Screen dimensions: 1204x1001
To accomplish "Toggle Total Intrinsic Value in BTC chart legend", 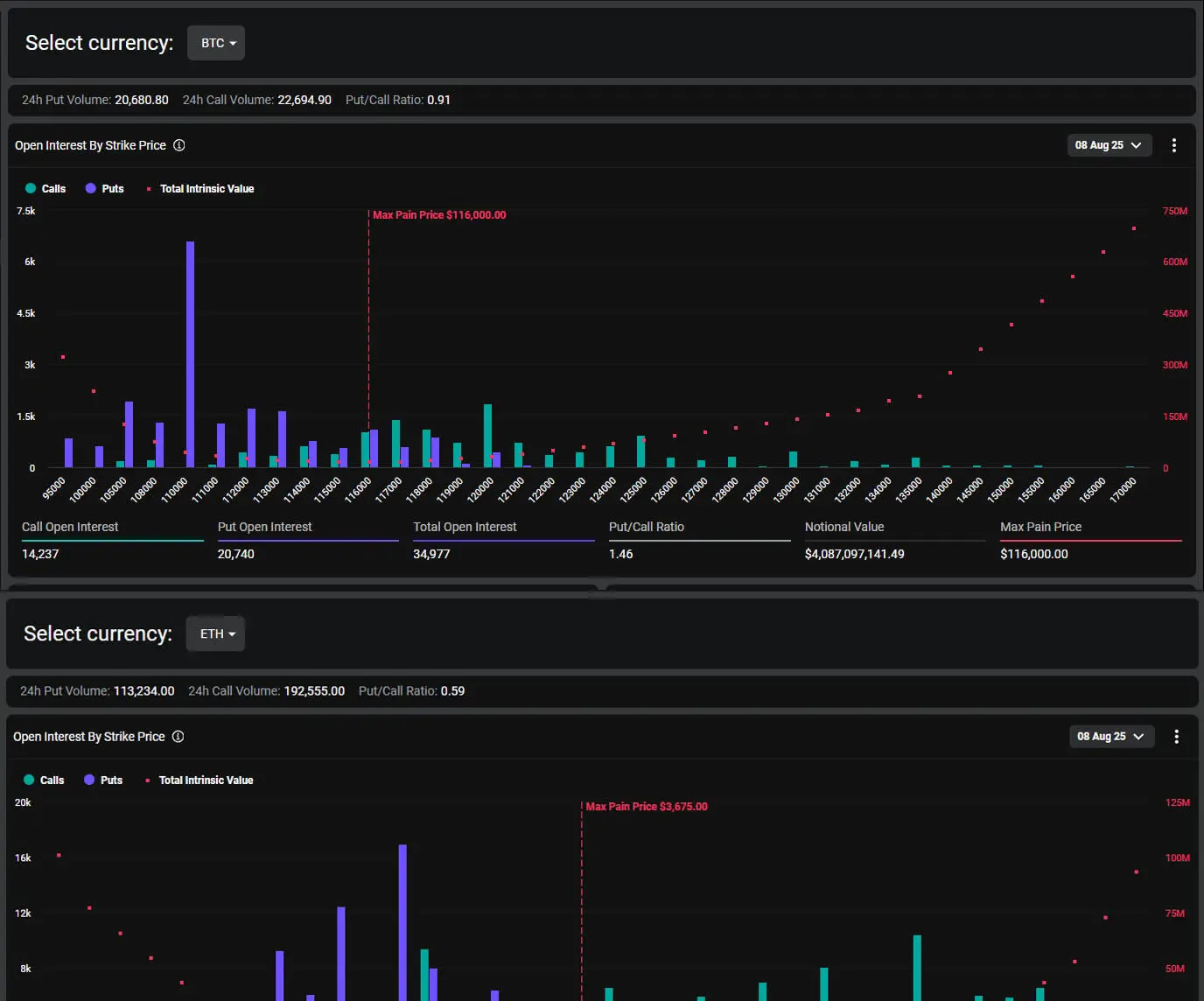I will (x=200, y=189).
